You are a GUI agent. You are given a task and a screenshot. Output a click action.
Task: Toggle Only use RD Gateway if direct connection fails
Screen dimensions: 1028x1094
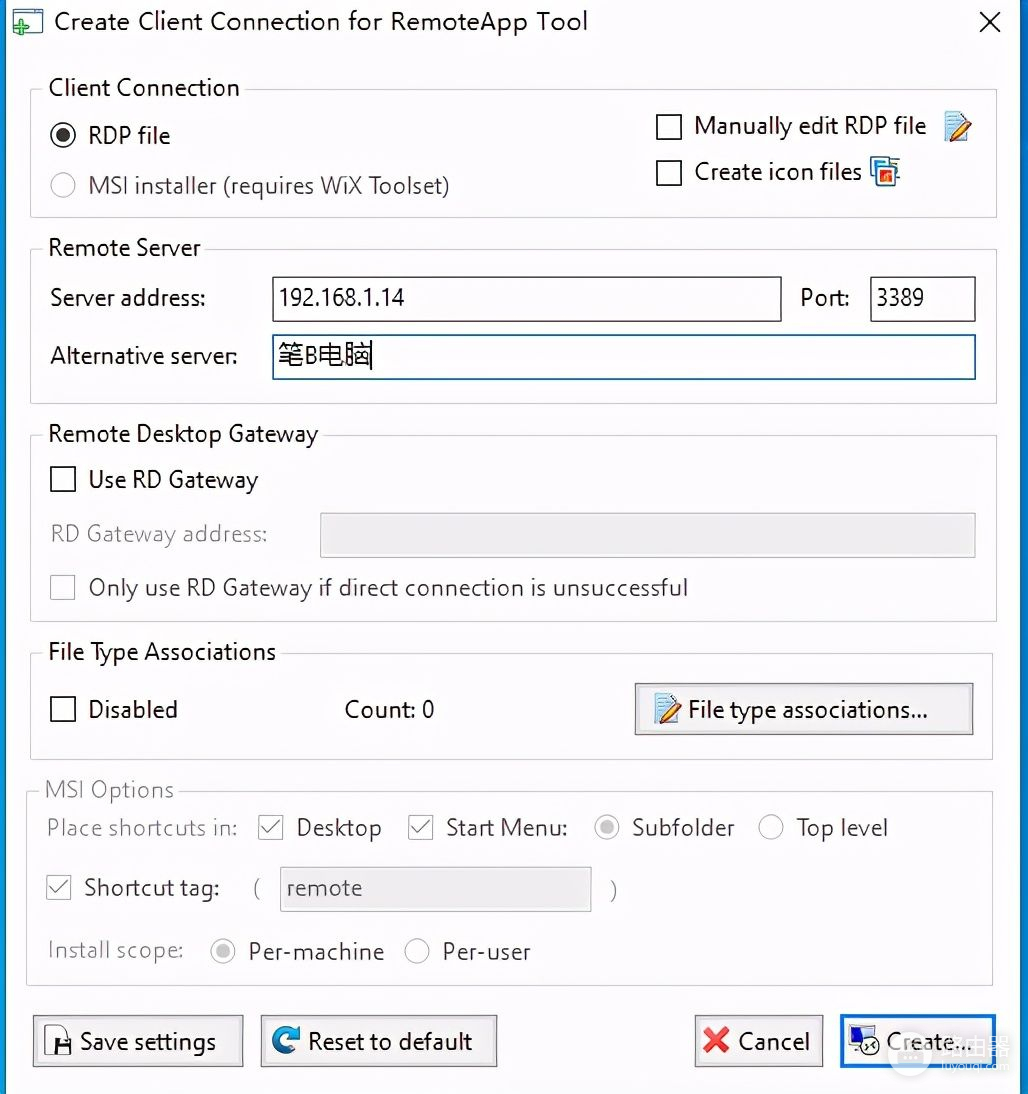click(63, 587)
